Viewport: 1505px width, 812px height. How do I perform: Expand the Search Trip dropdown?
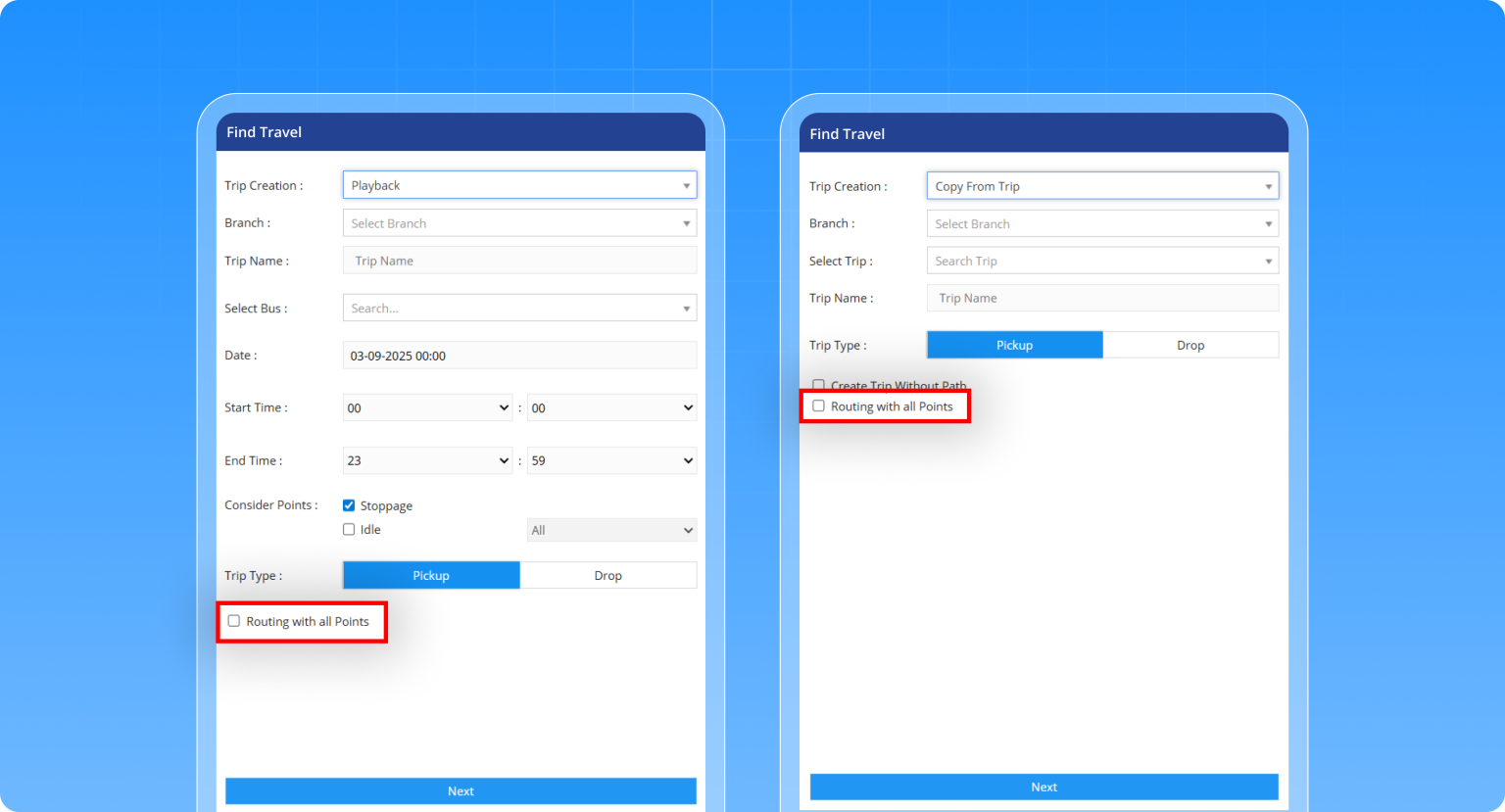[x=1102, y=262]
